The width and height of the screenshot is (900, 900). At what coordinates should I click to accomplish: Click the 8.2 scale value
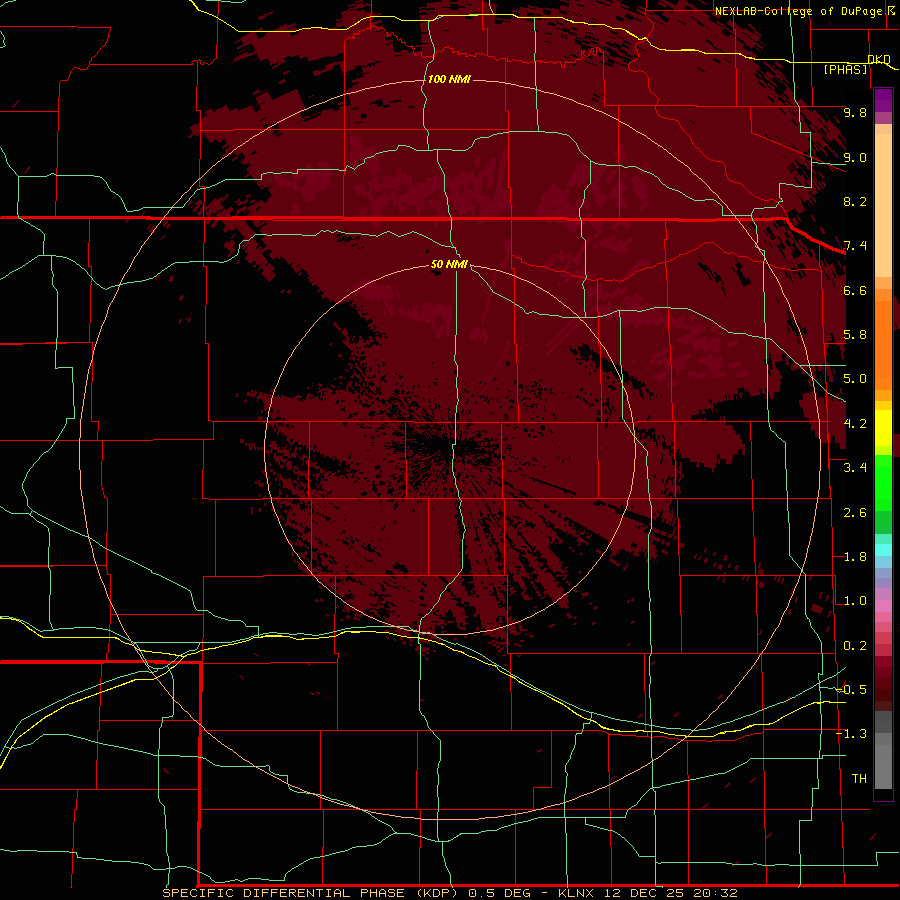tap(855, 201)
